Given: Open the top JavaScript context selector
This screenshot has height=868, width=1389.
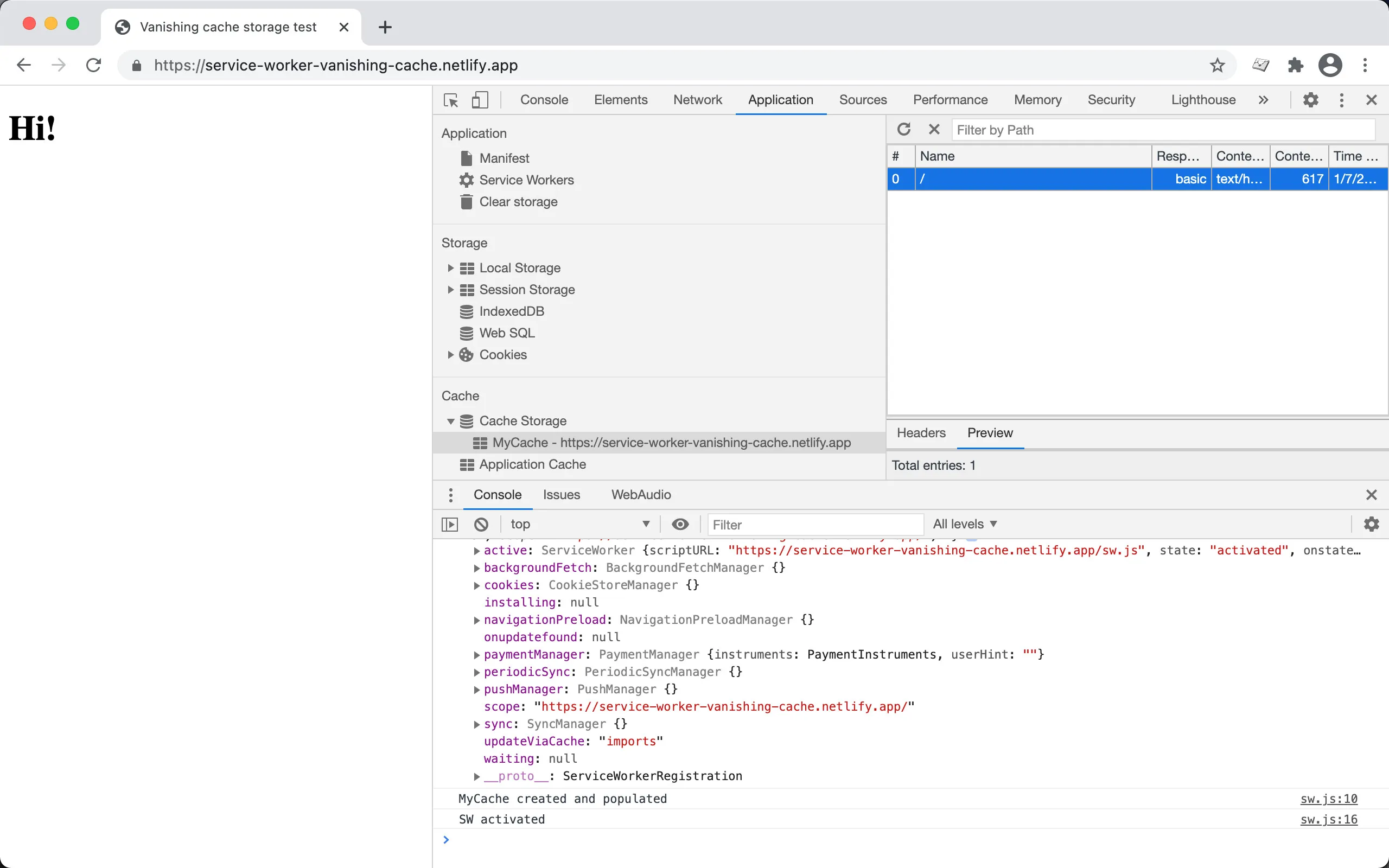Looking at the screenshot, I should pos(579,524).
